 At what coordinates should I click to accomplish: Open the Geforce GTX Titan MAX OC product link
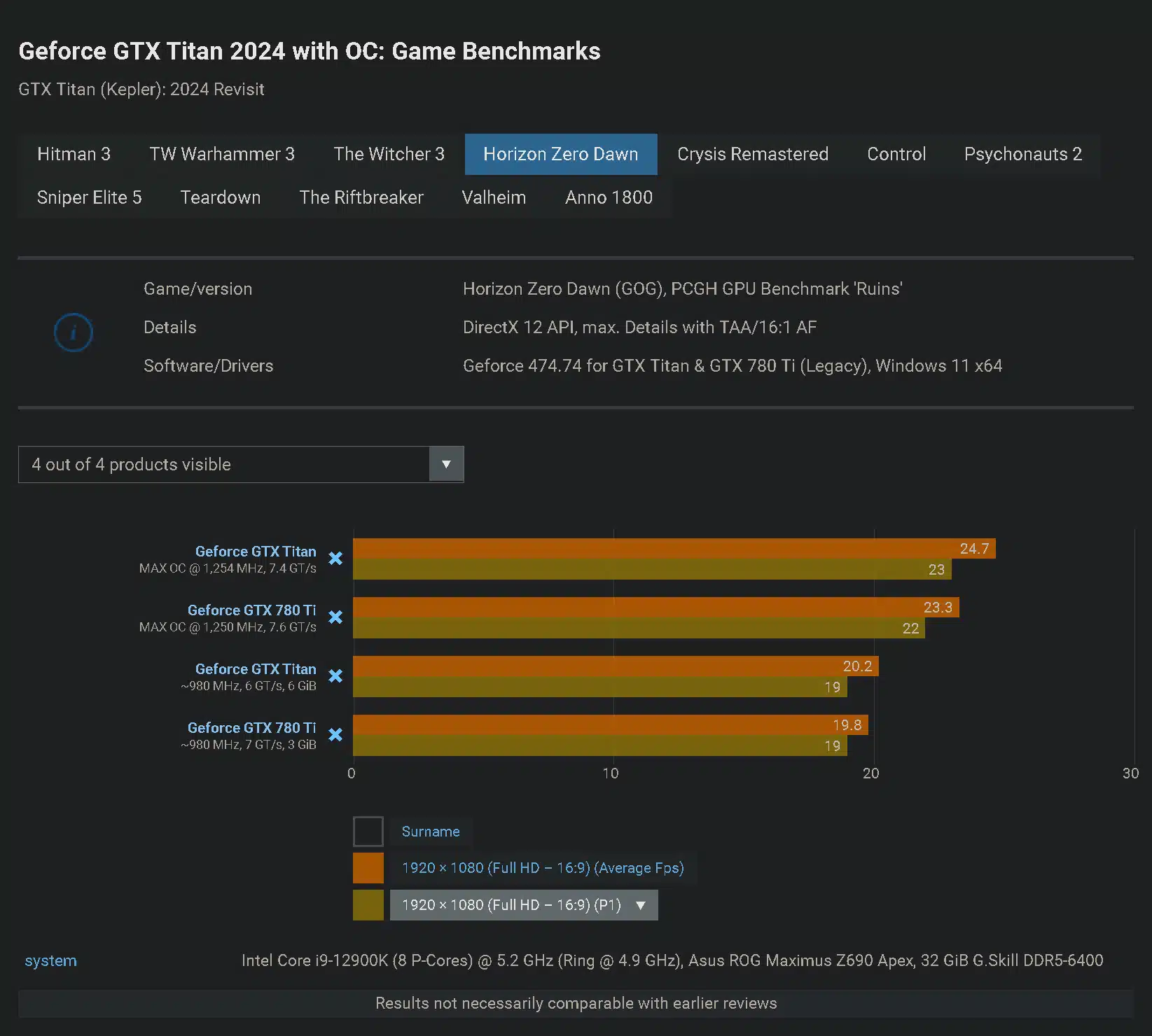(x=256, y=552)
